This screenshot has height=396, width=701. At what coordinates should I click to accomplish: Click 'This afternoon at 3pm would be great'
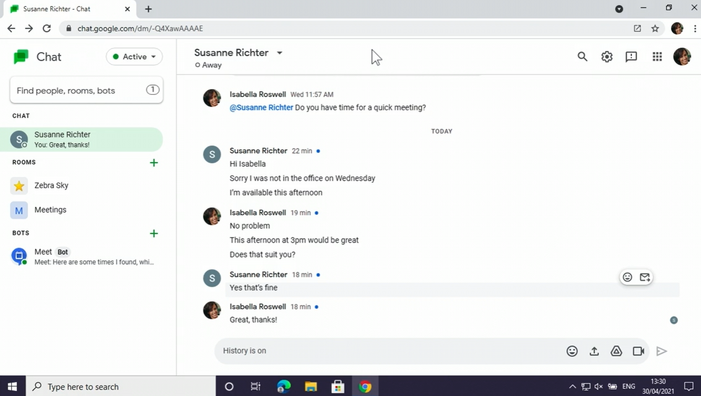click(x=294, y=240)
